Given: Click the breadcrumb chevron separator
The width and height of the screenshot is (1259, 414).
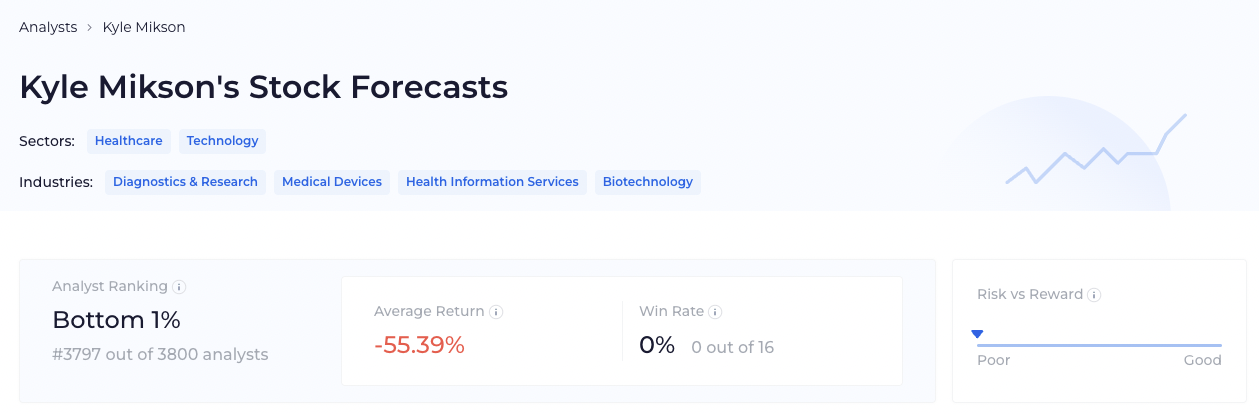Looking at the screenshot, I should [90, 28].
